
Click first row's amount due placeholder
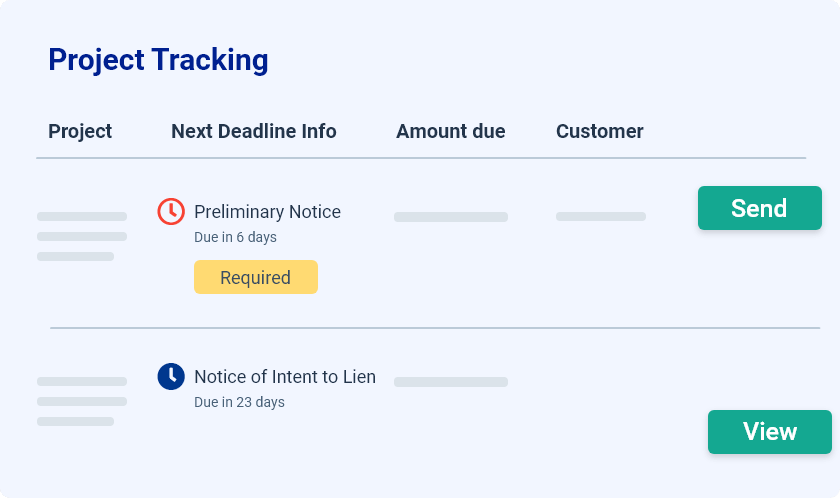click(x=451, y=217)
